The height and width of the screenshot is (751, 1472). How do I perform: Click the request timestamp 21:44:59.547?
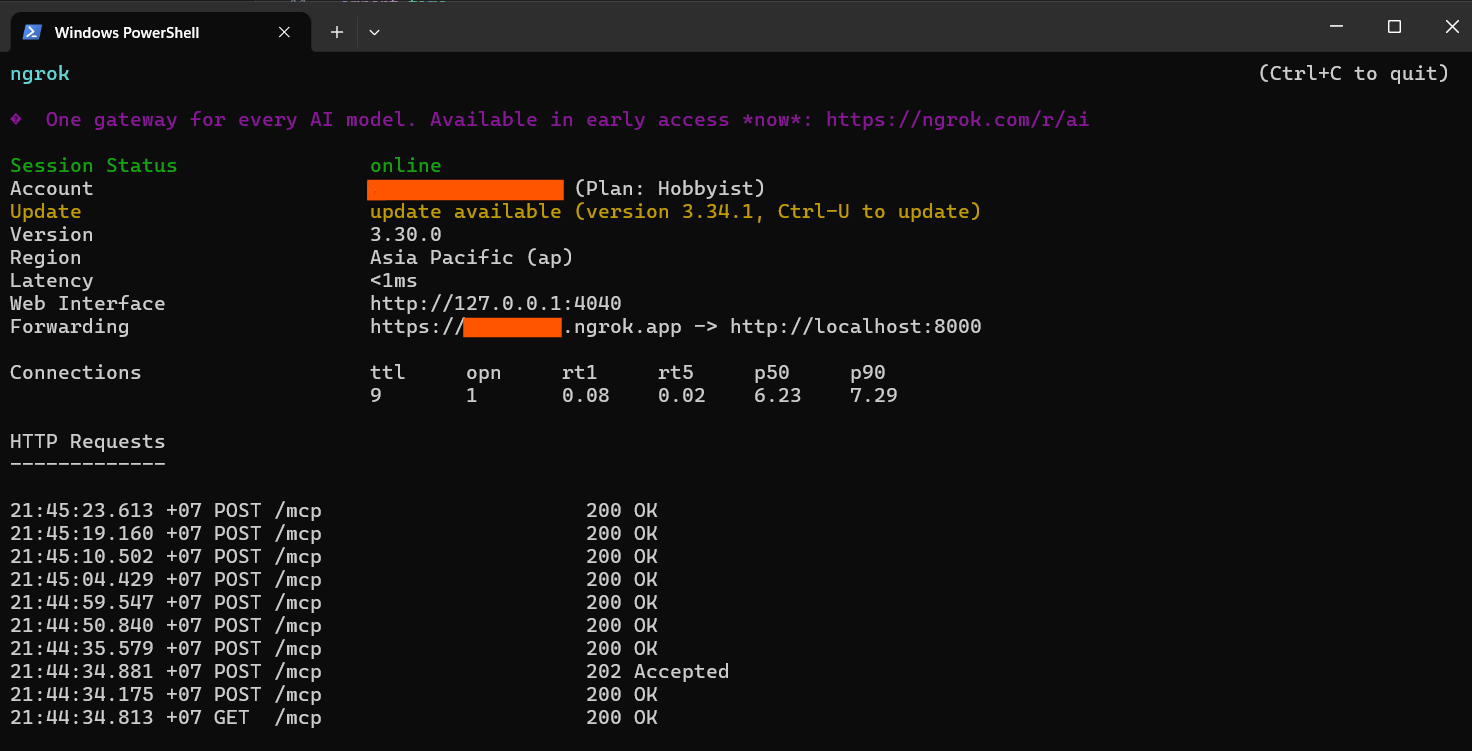click(x=82, y=603)
